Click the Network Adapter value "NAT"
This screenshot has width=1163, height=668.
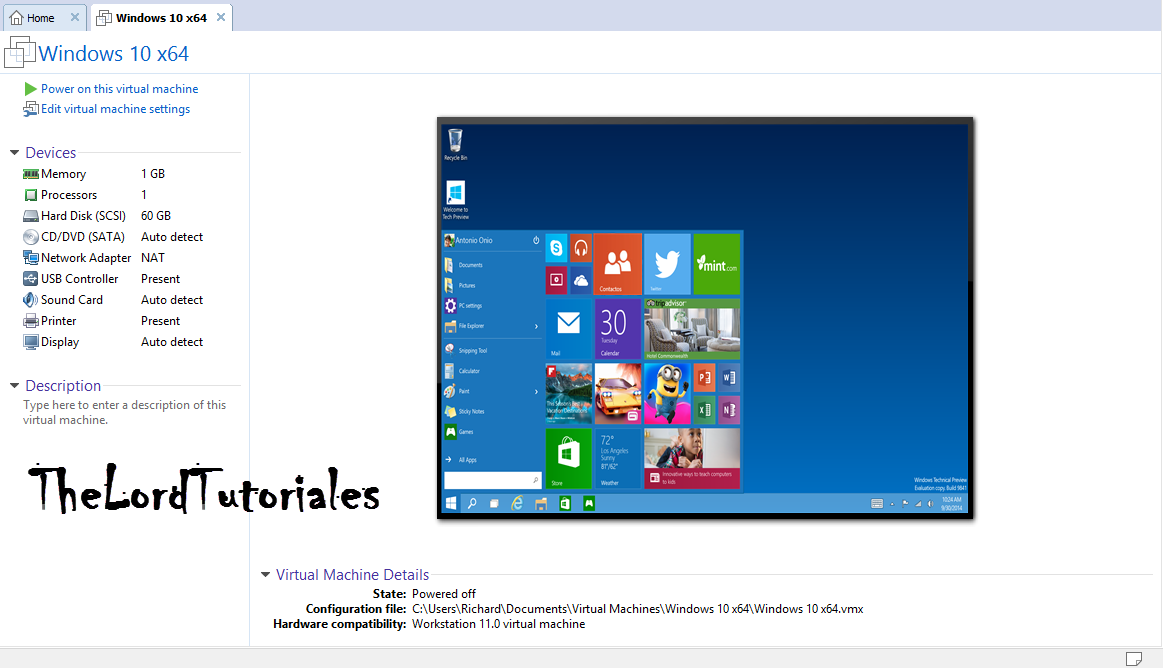153,258
